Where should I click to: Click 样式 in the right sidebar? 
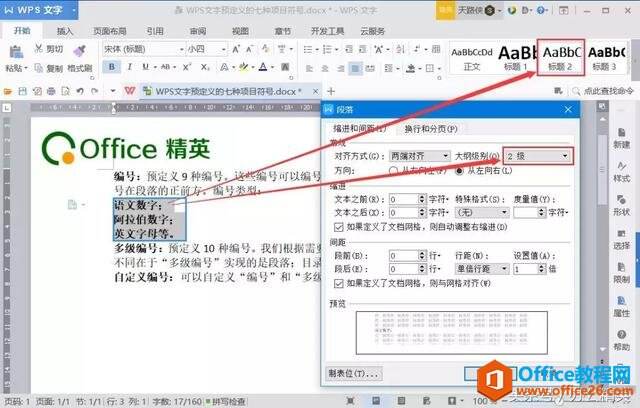point(621,172)
